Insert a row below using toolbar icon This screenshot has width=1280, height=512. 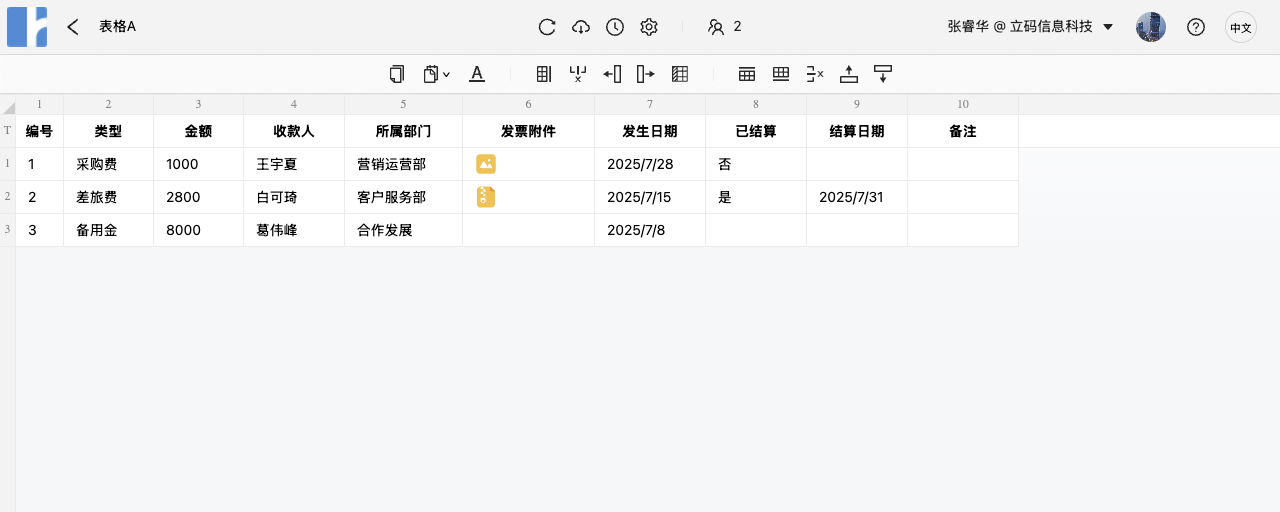tap(883, 74)
